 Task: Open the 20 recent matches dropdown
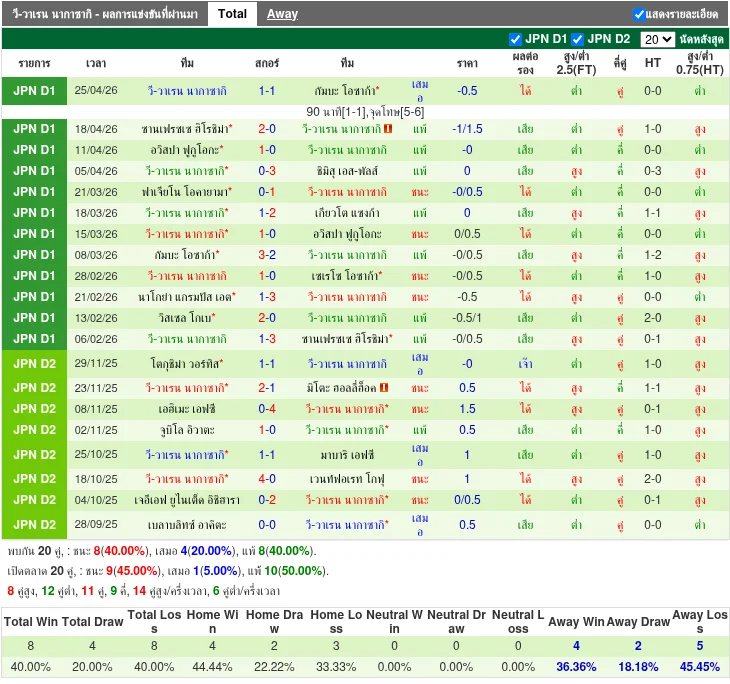click(657, 40)
